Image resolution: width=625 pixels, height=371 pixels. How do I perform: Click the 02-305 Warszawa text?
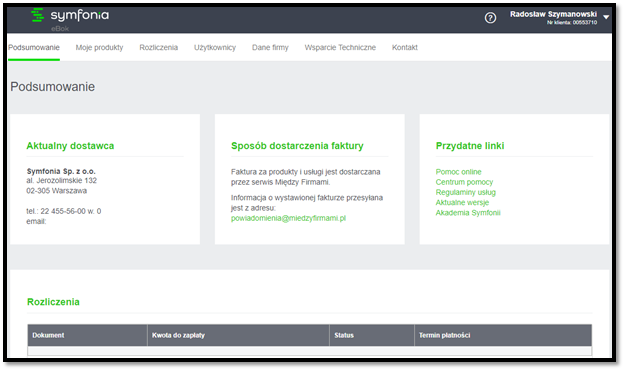57,191
